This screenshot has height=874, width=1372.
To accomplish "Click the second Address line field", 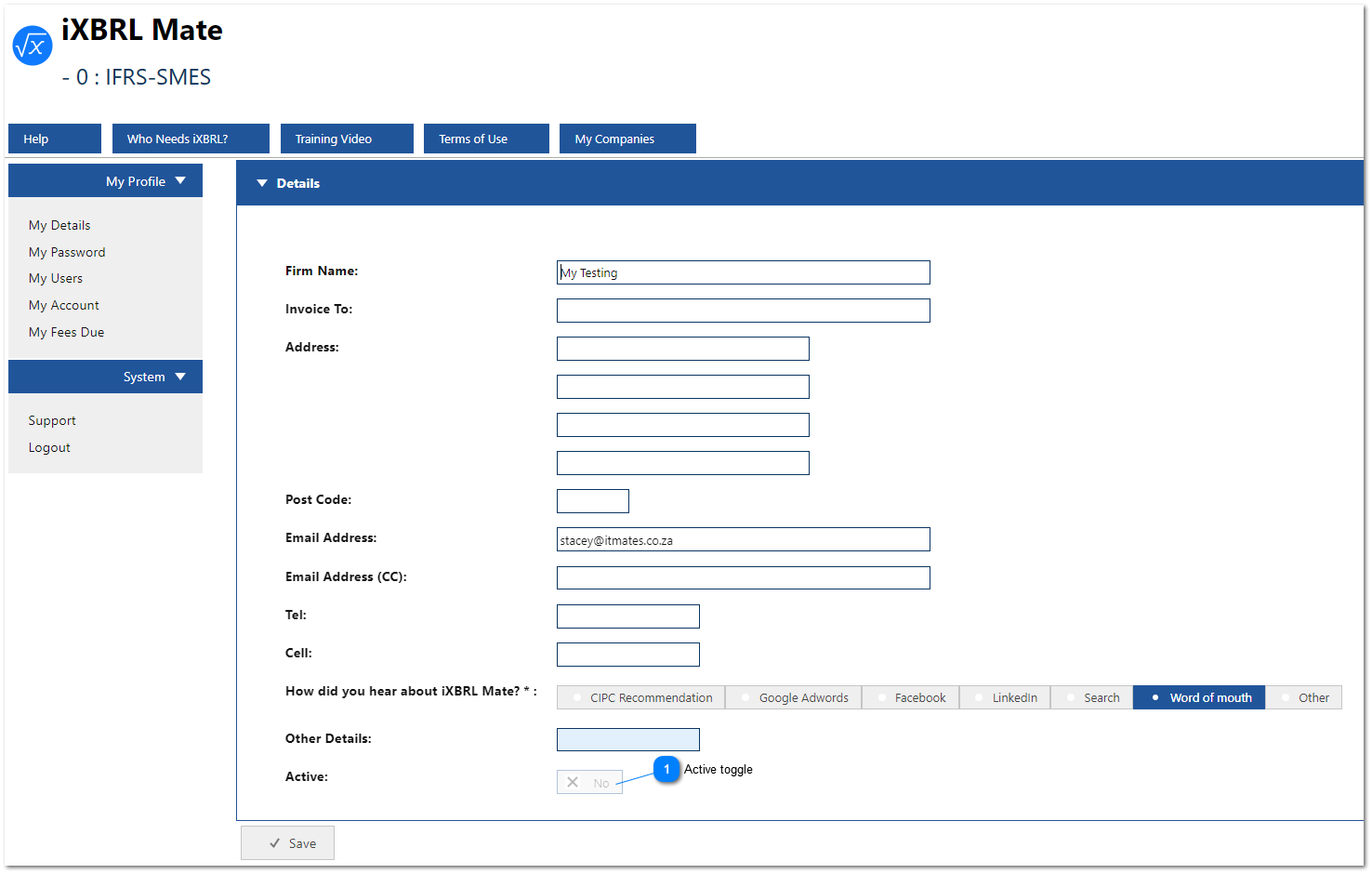I will [683, 387].
